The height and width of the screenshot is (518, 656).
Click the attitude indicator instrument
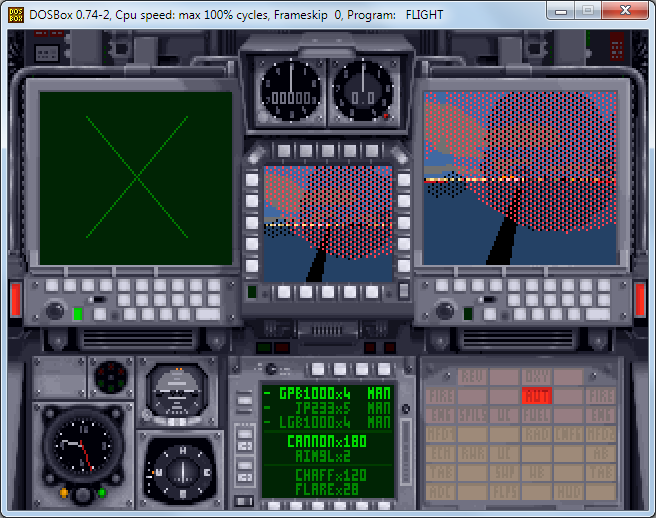coord(177,392)
